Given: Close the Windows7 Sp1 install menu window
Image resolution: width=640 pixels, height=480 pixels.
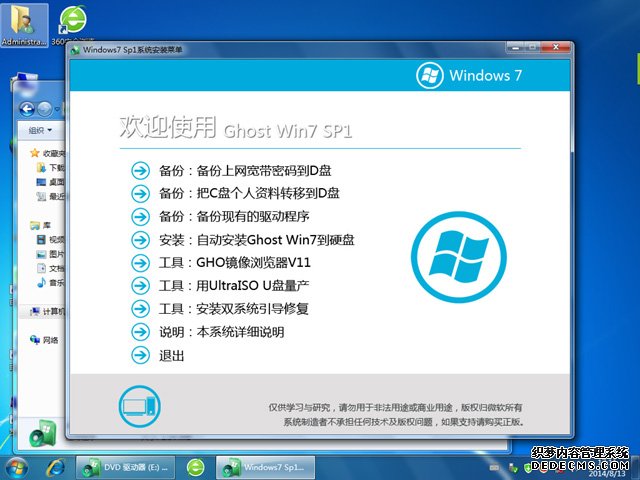Looking at the screenshot, I should pyautogui.click(x=556, y=47).
